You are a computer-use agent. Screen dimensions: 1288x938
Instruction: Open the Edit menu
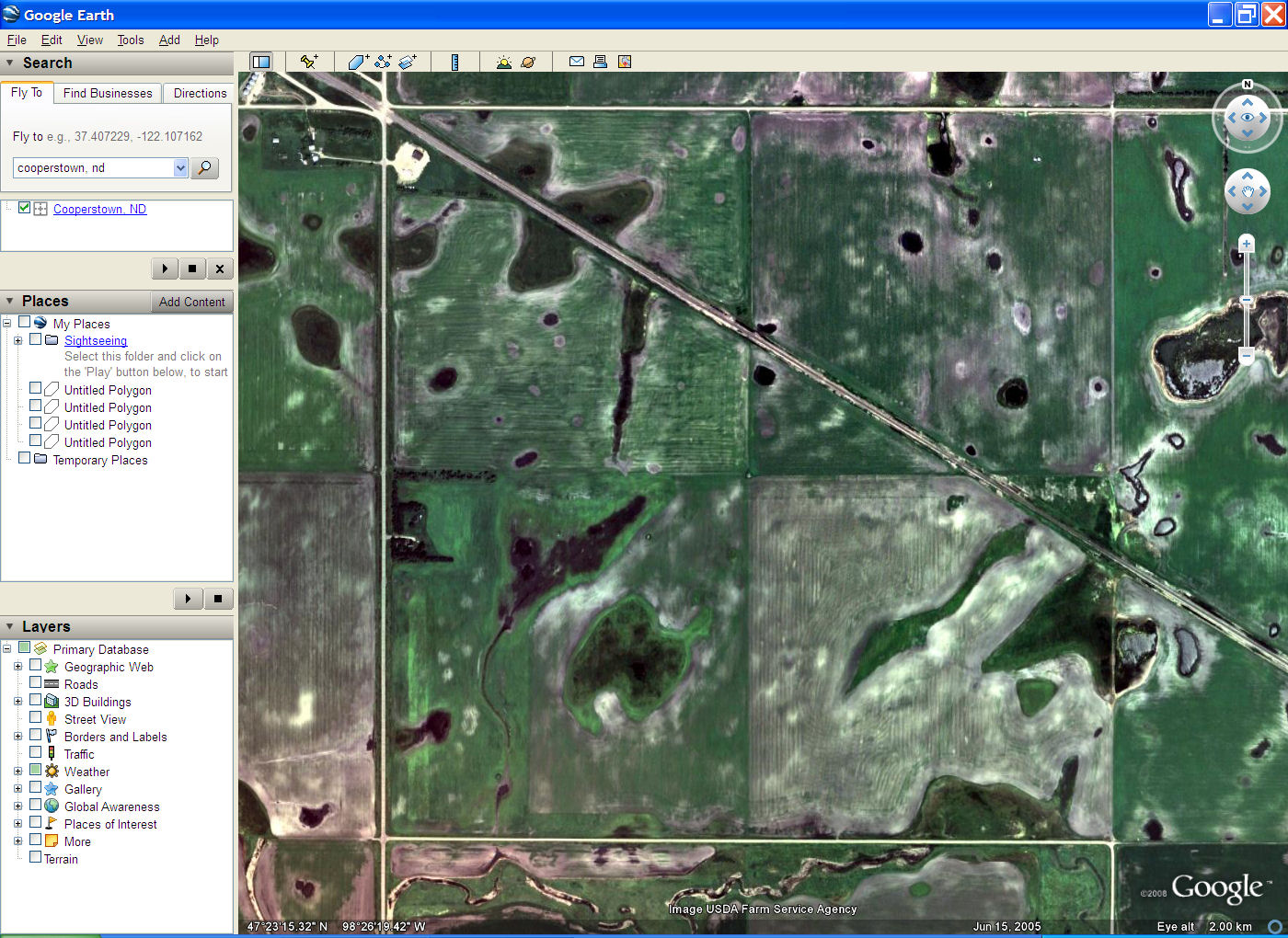52,40
